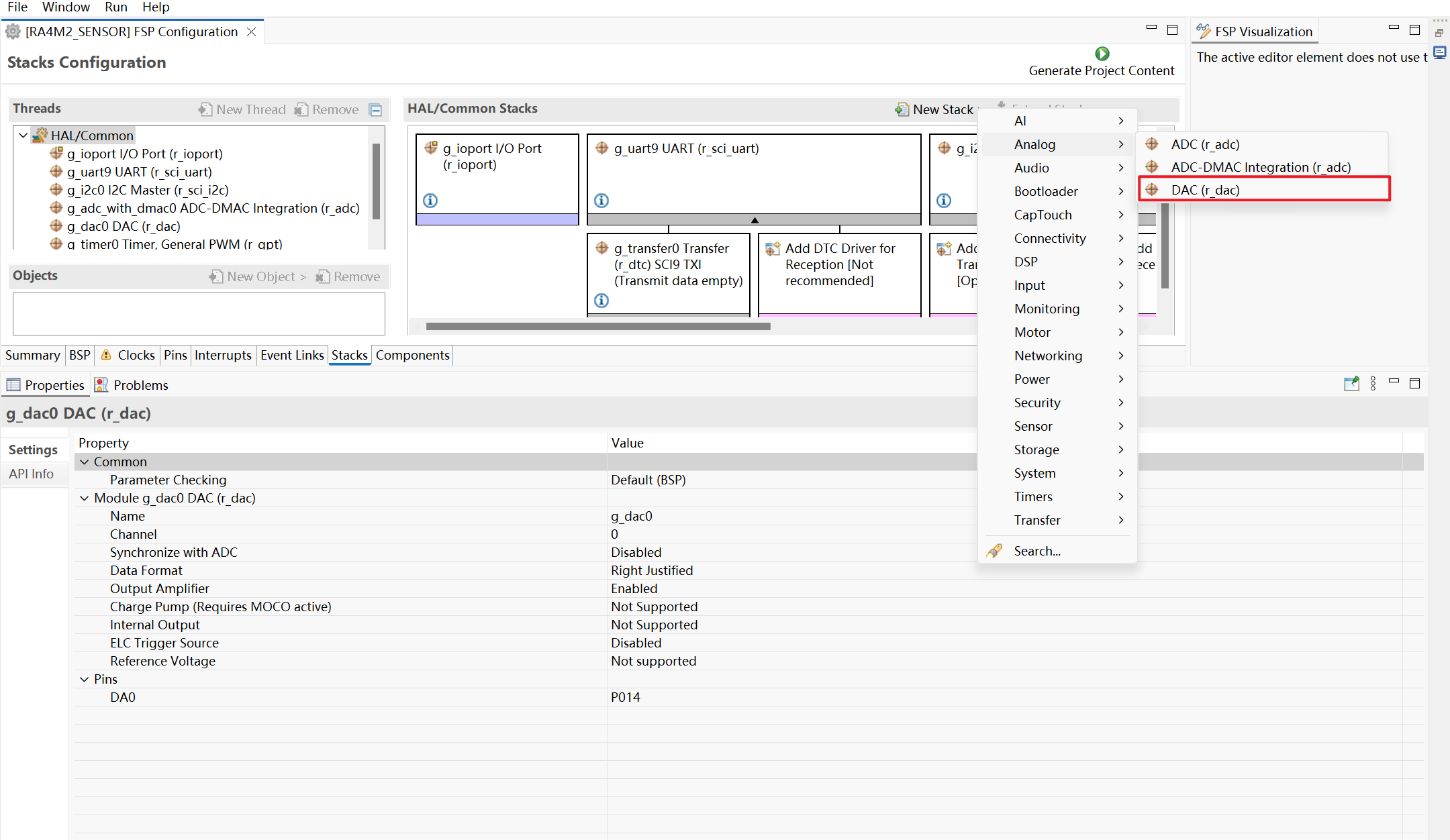Click the green Generate Project Content icon

[1102, 54]
